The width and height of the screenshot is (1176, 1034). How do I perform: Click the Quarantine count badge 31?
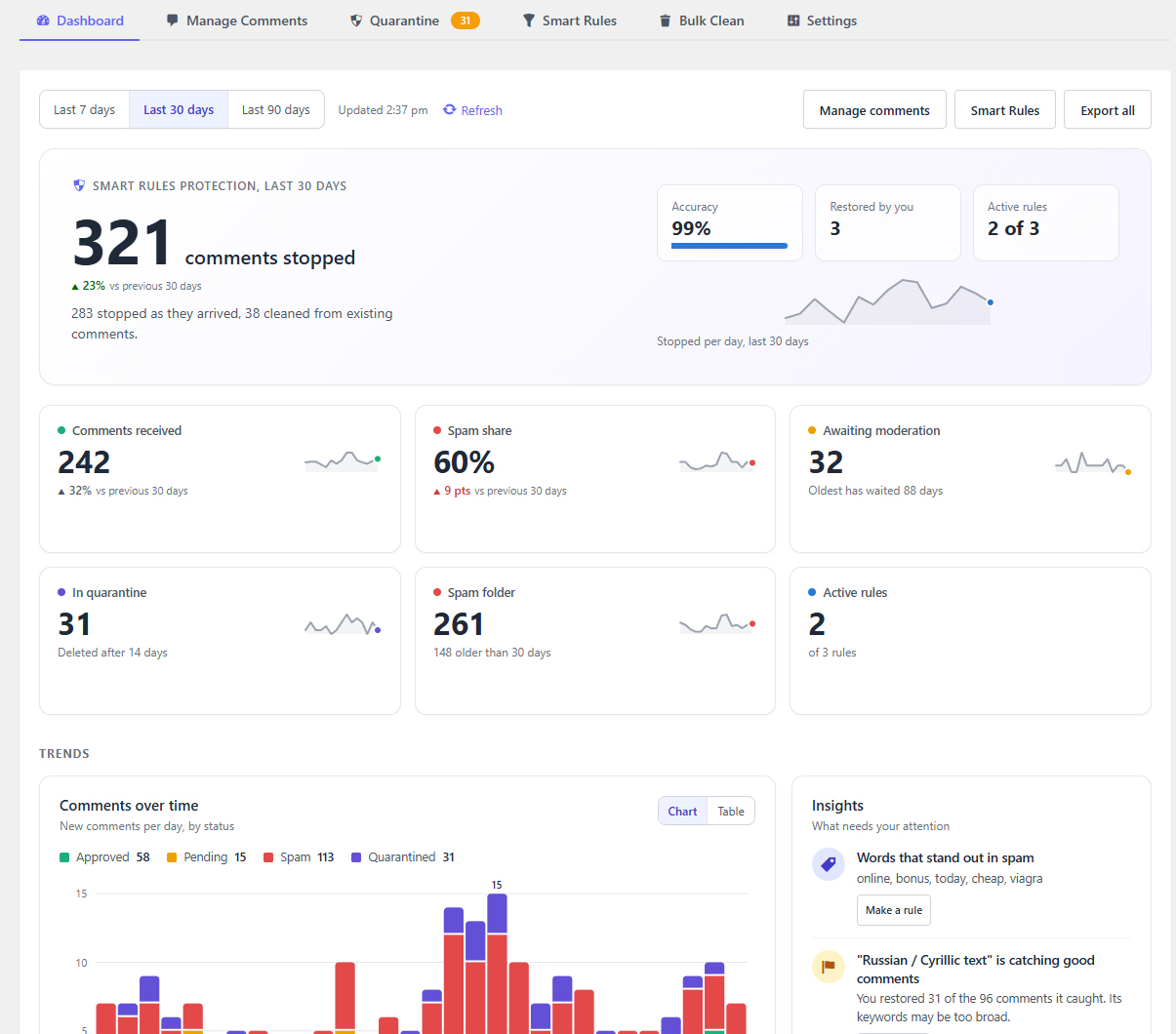tap(466, 20)
